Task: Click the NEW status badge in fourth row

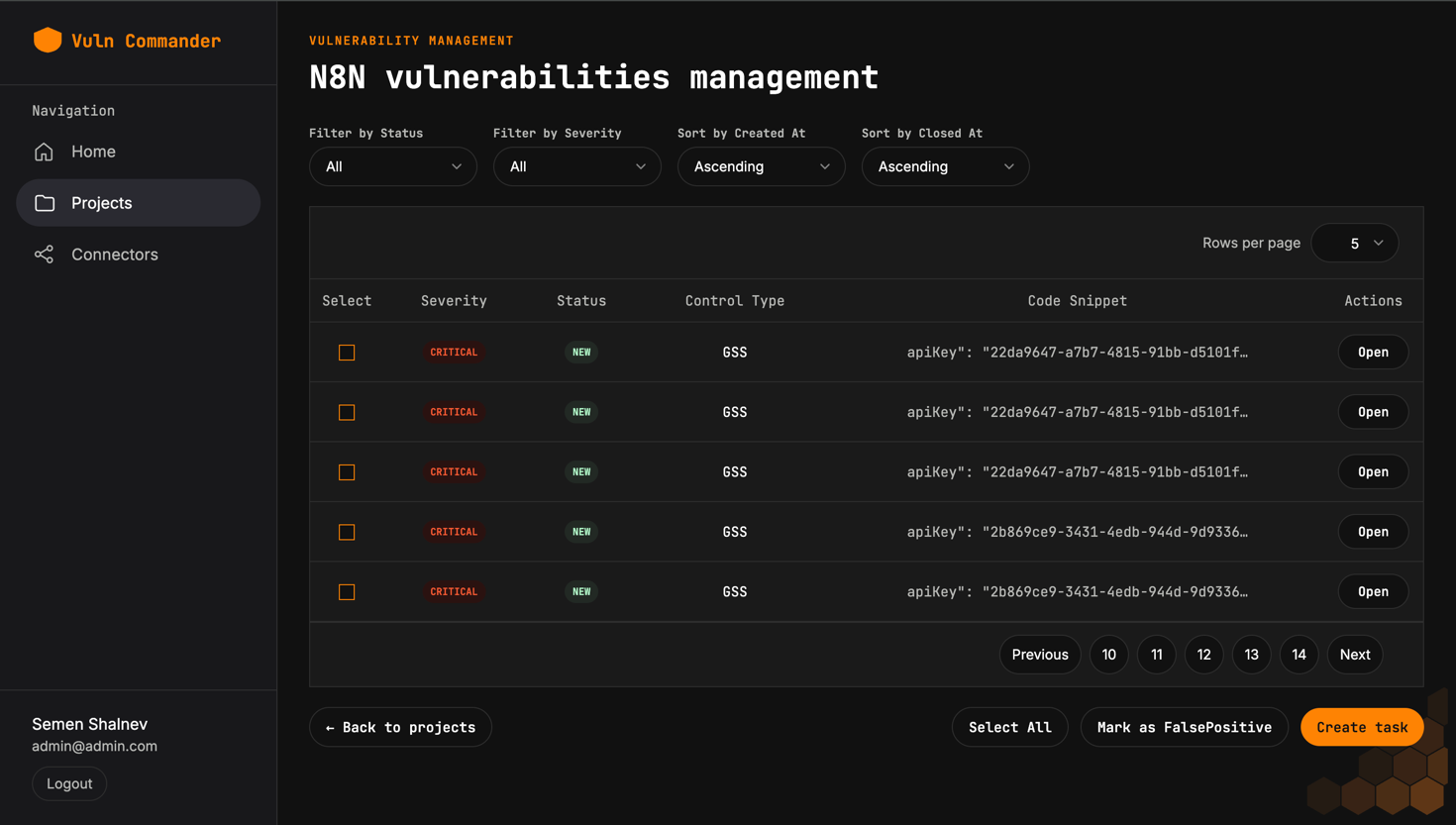Action: pyautogui.click(x=581, y=532)
